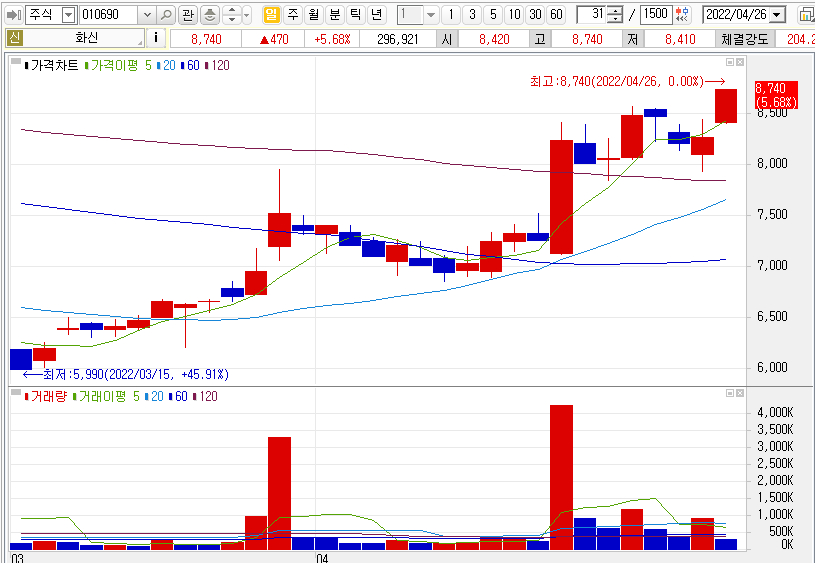Choose the 60 interval button
815x563 pixels.
point(556,15)
